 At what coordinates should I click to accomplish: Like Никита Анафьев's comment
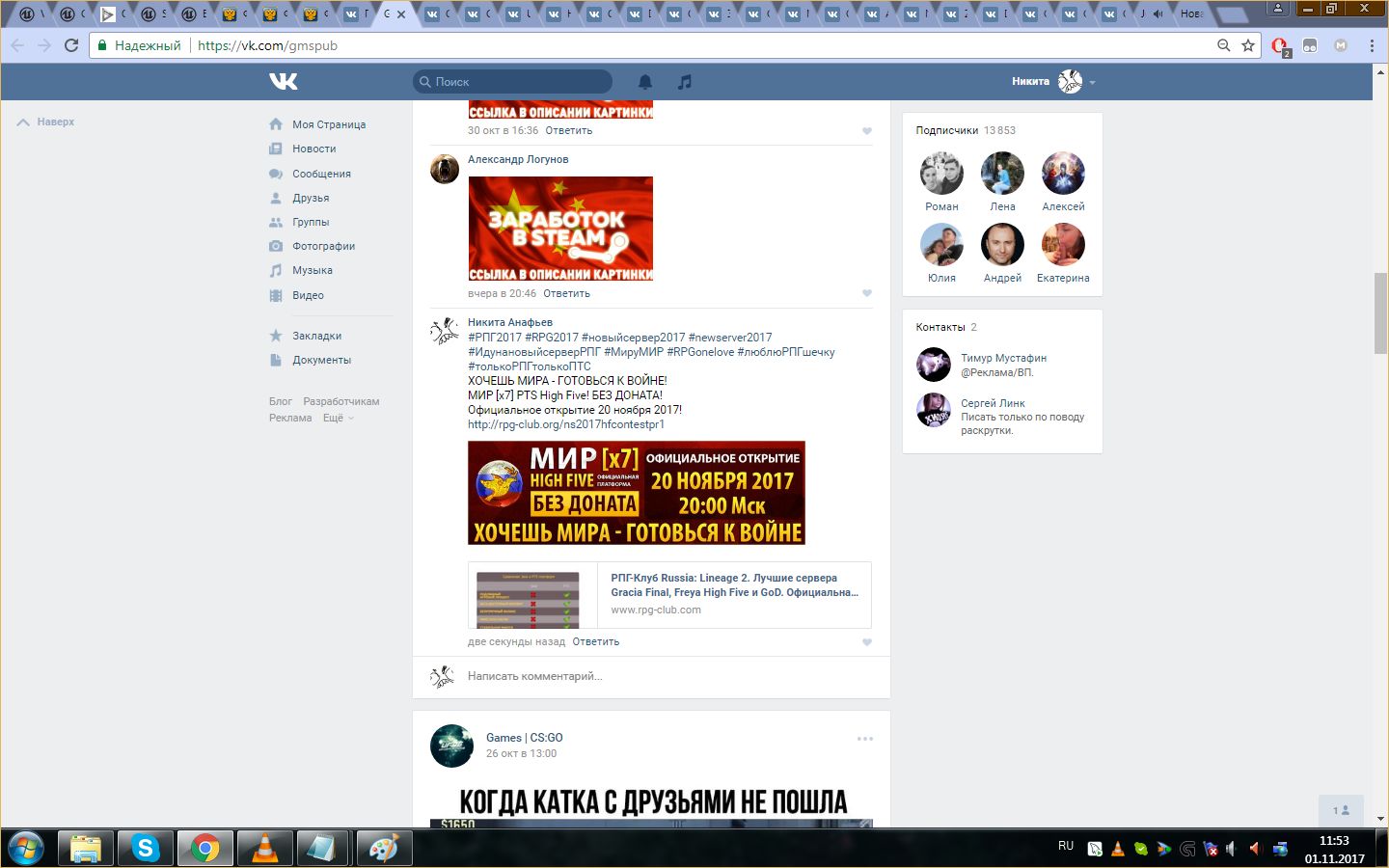tap(866, 642)
